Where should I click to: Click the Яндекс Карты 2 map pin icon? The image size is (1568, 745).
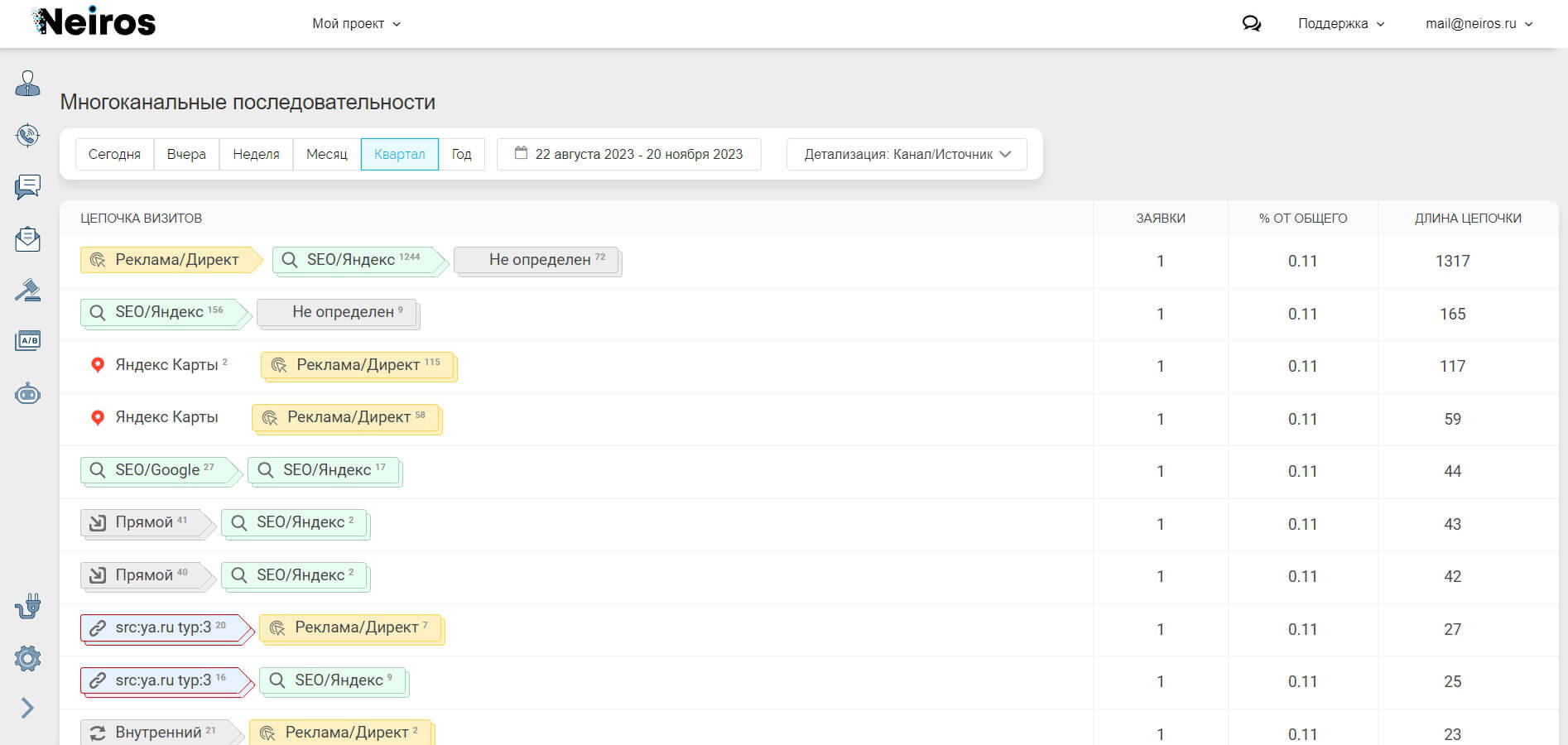(98, 365)
